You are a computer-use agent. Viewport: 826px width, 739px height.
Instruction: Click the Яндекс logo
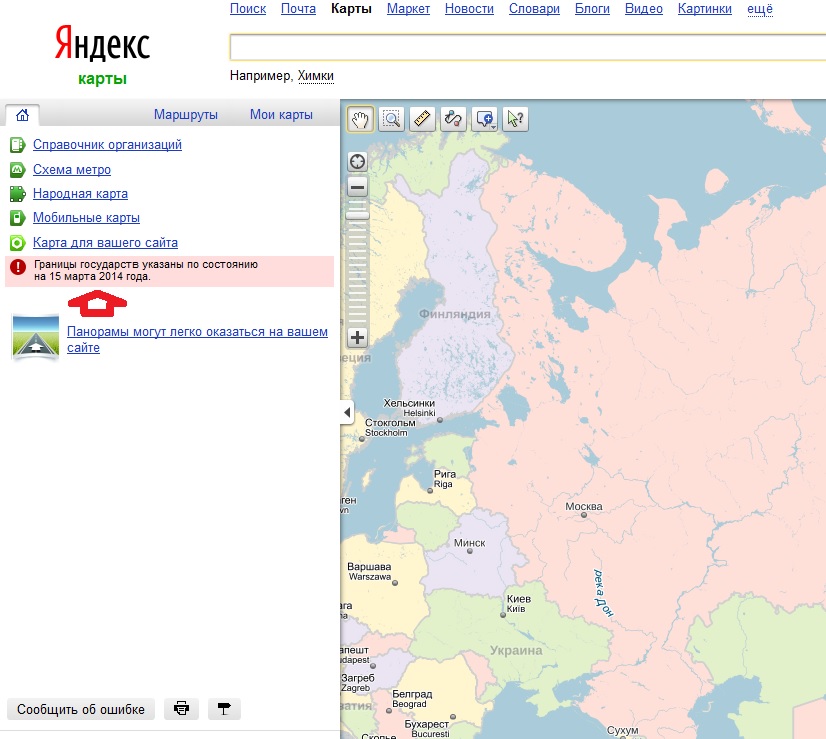102,43
